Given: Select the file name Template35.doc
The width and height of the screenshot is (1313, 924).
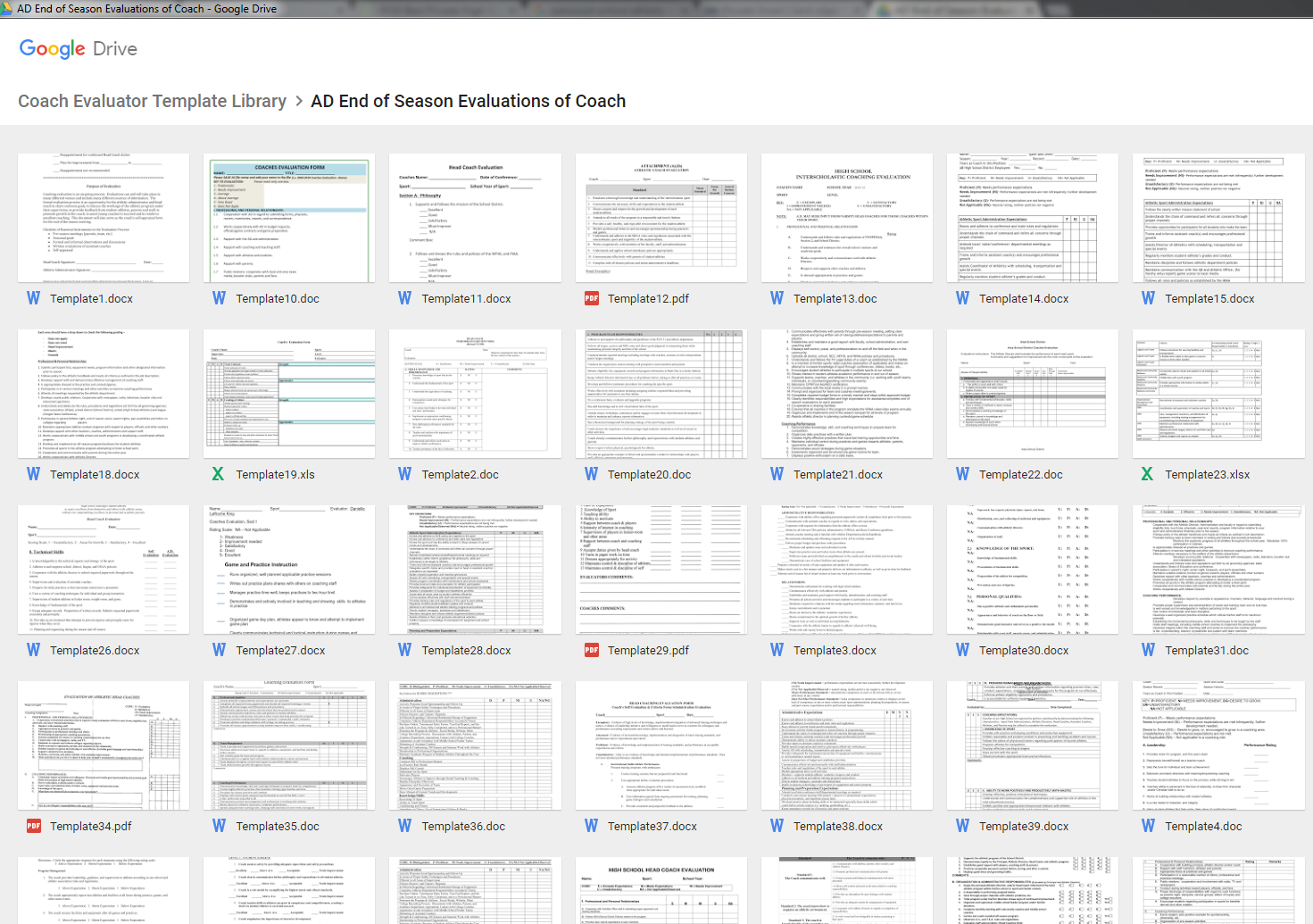Looking at the screenshot, I should coord(278,827).
